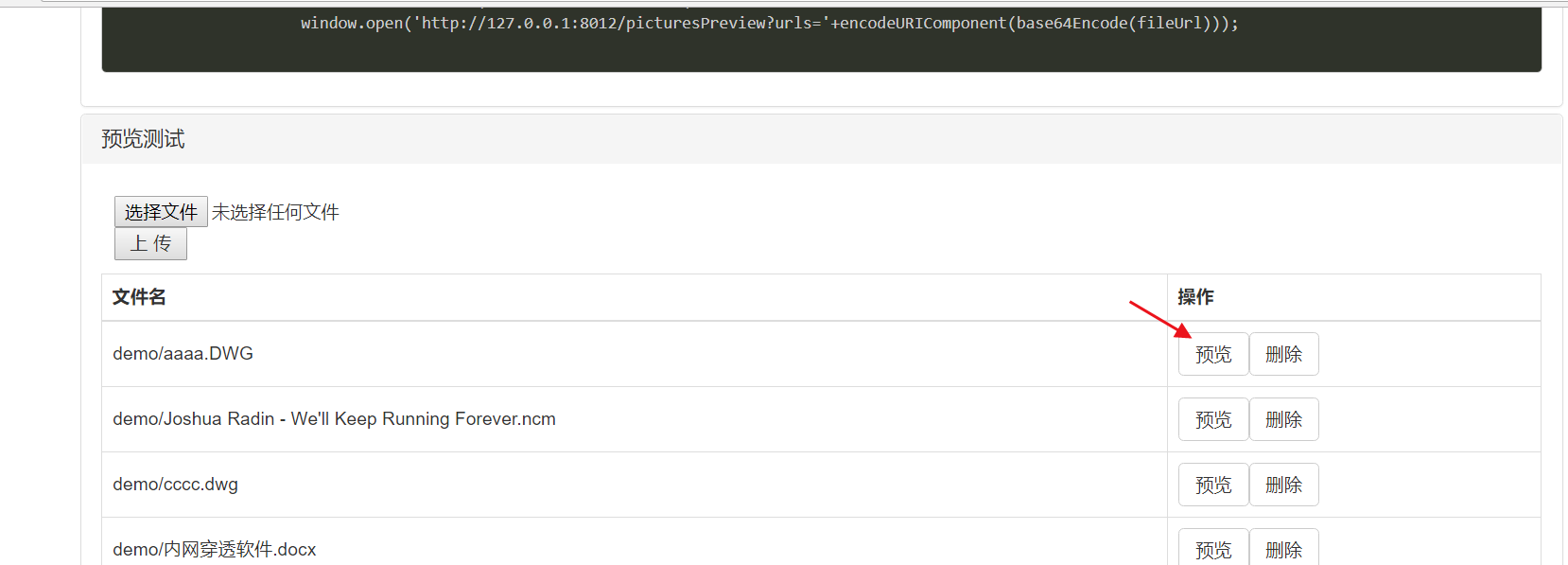
Task: Preview the demo/aaaa.DWG file
Action: (x=1212, y=353)
